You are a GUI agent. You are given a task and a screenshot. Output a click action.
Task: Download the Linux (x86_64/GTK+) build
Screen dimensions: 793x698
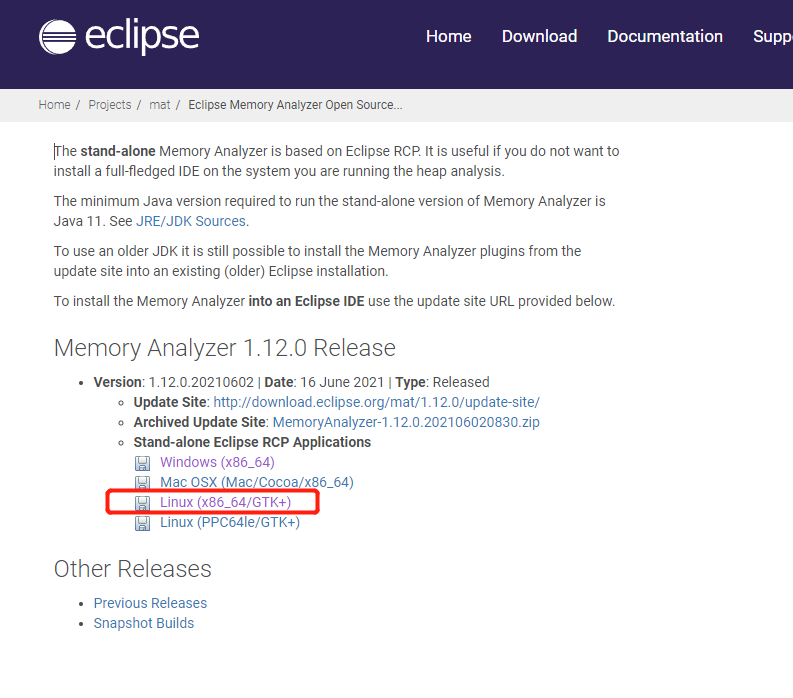point(226,502)
